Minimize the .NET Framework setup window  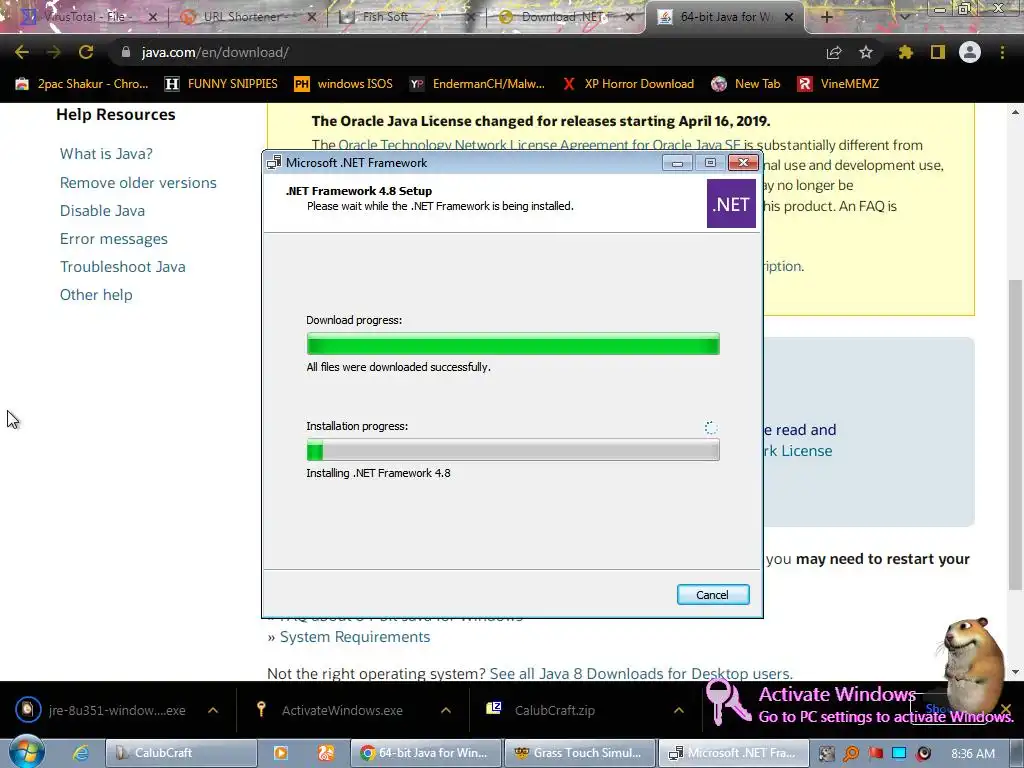[677, 163]
